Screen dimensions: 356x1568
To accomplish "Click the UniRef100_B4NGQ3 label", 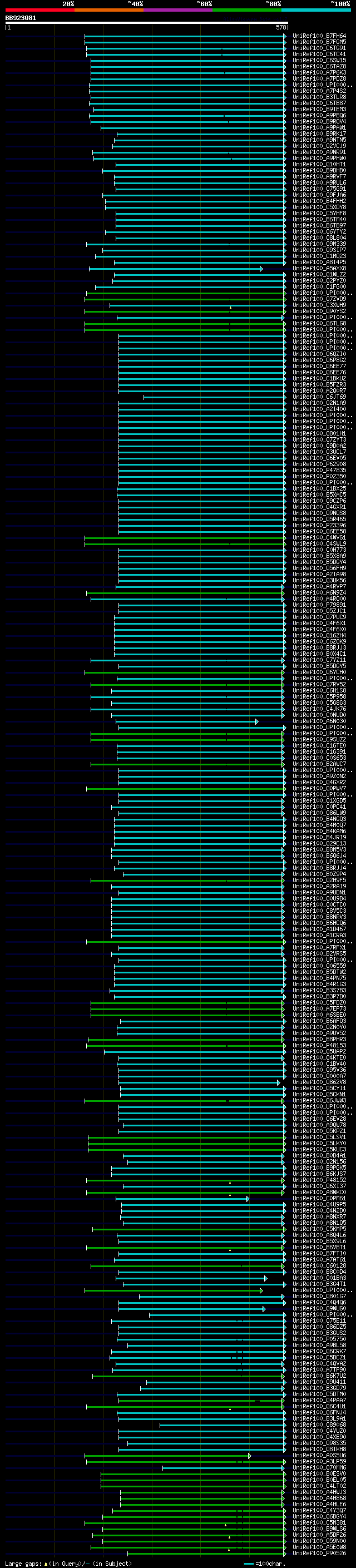I will [319, 819].
